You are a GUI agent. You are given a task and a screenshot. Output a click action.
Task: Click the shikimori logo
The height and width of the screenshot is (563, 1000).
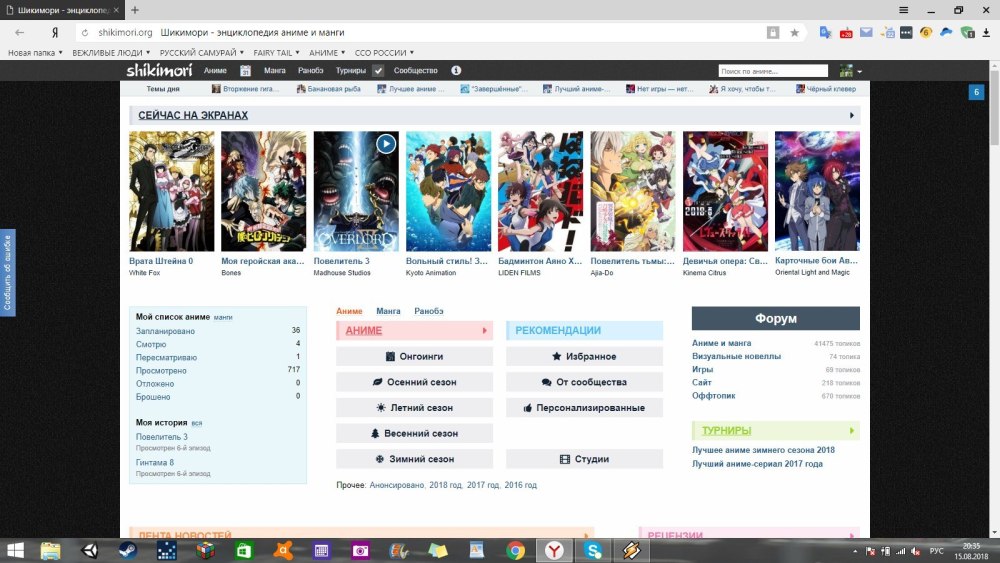[x=159, y=70]
